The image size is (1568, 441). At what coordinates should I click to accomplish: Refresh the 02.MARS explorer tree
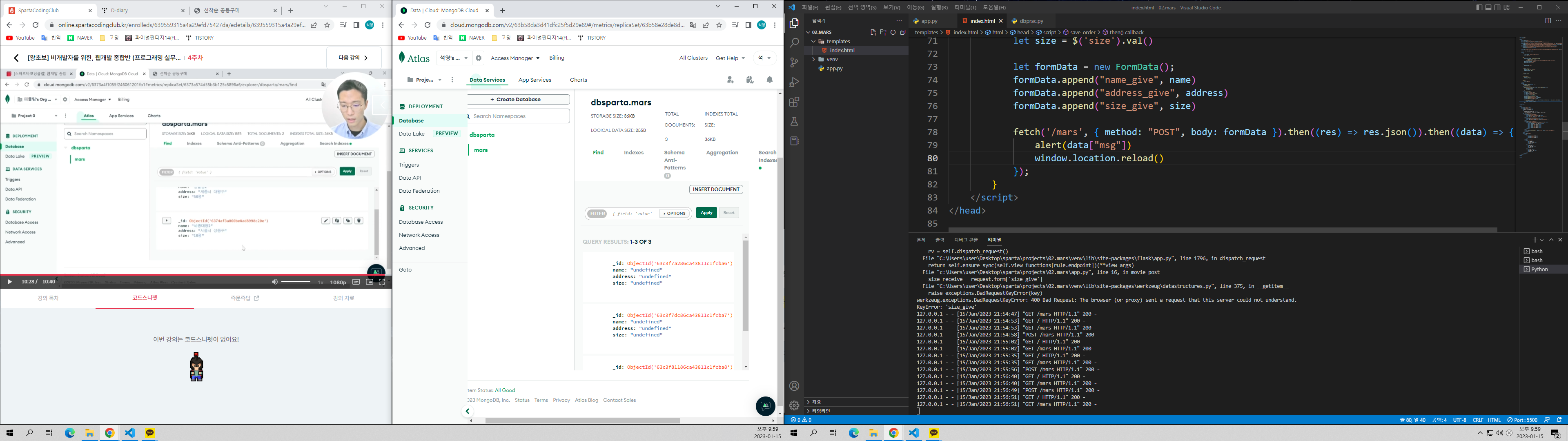tap(893, 32)
